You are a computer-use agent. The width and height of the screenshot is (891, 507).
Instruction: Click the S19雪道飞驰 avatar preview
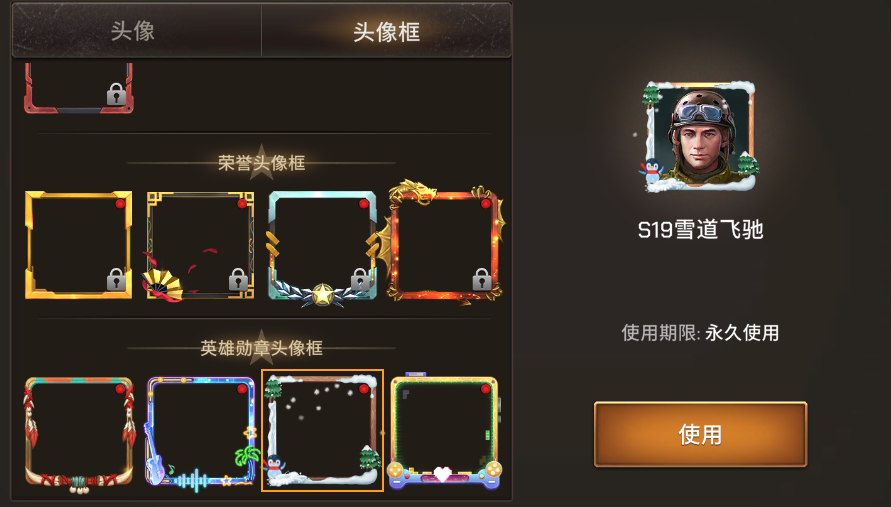tap(698, 137)
